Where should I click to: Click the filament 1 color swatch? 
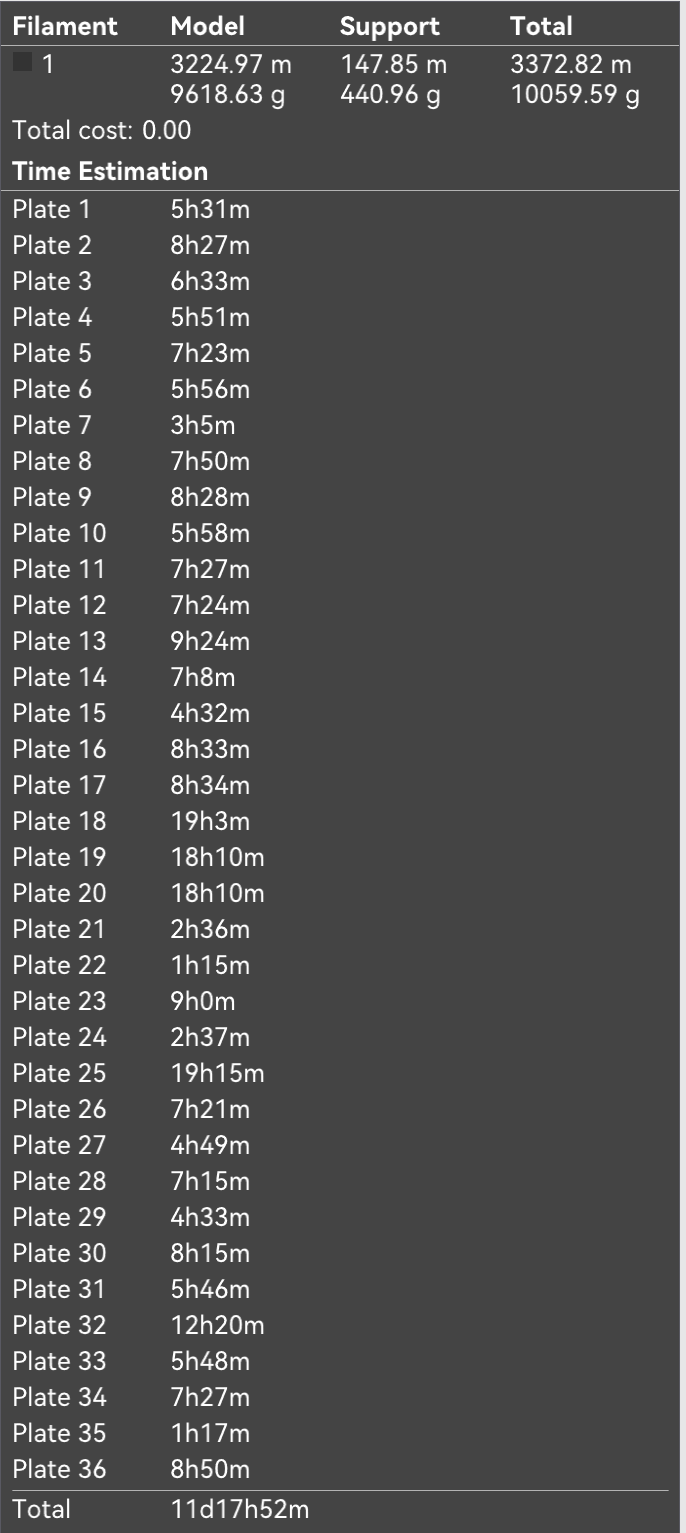pyautogui.click(x=22, y=63)
